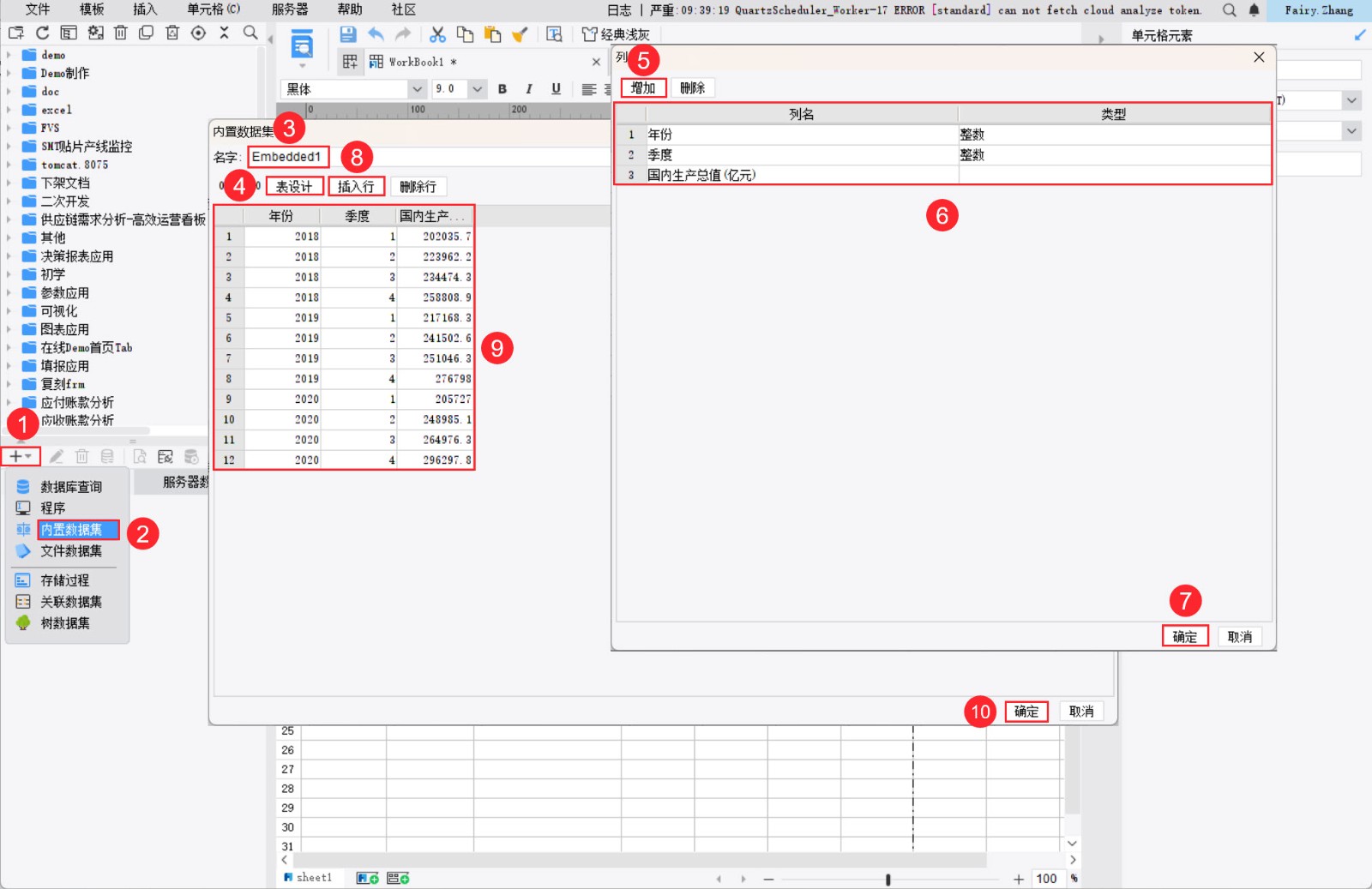Open the 黑体 font family dropdown

[417, 89]
